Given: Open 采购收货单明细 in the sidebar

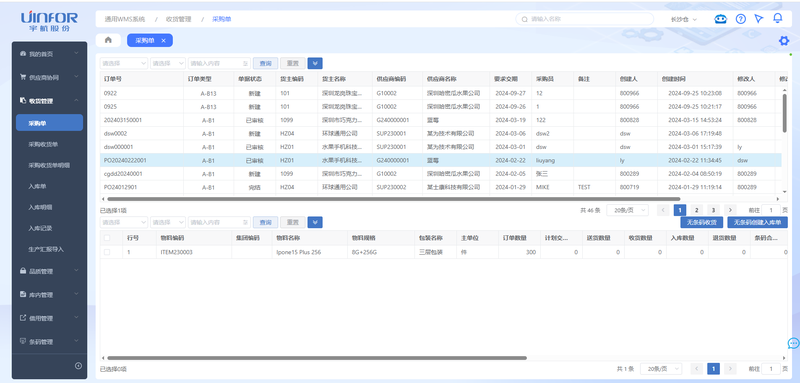Looking at the screenshot, I should (49, 165).
